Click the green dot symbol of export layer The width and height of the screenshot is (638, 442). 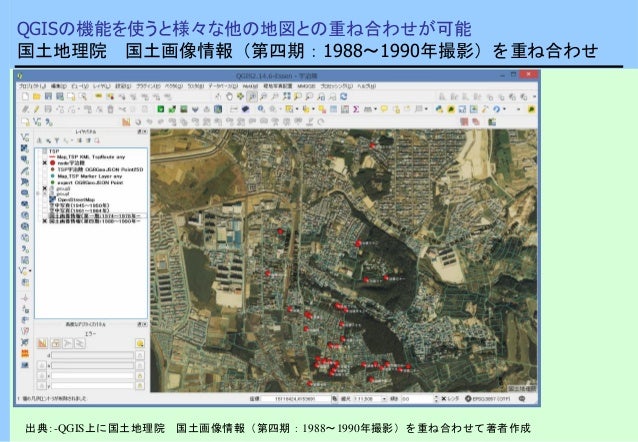click(x=52, y=183)
